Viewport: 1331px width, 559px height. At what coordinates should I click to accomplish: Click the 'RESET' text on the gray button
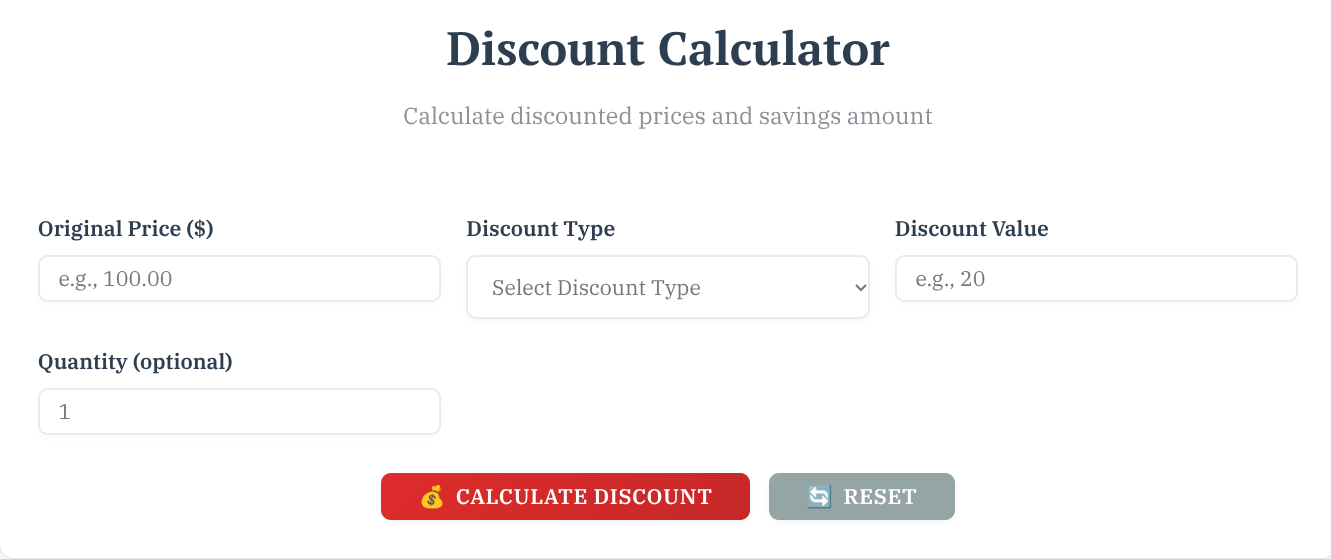880,497
